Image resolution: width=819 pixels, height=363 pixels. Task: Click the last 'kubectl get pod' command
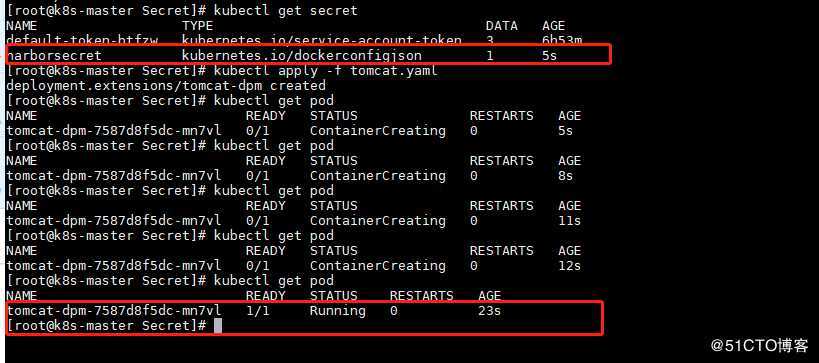(x=274, y=280)
